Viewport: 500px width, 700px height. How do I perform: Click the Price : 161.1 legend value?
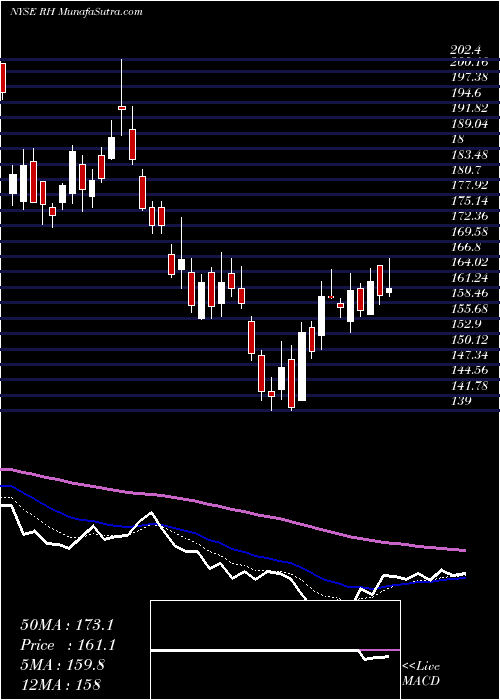point(68,645)
